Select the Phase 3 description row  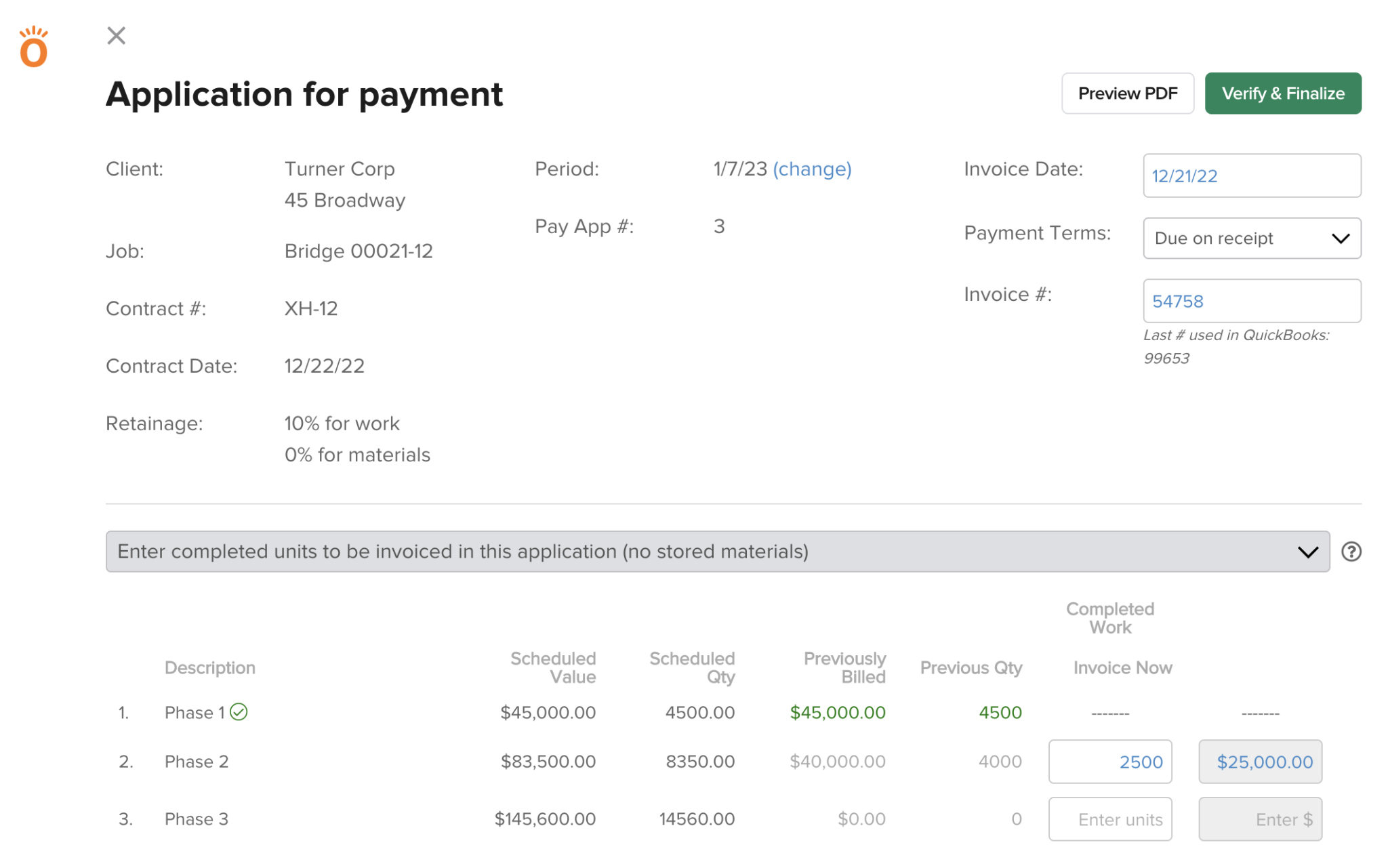[197, 819]
